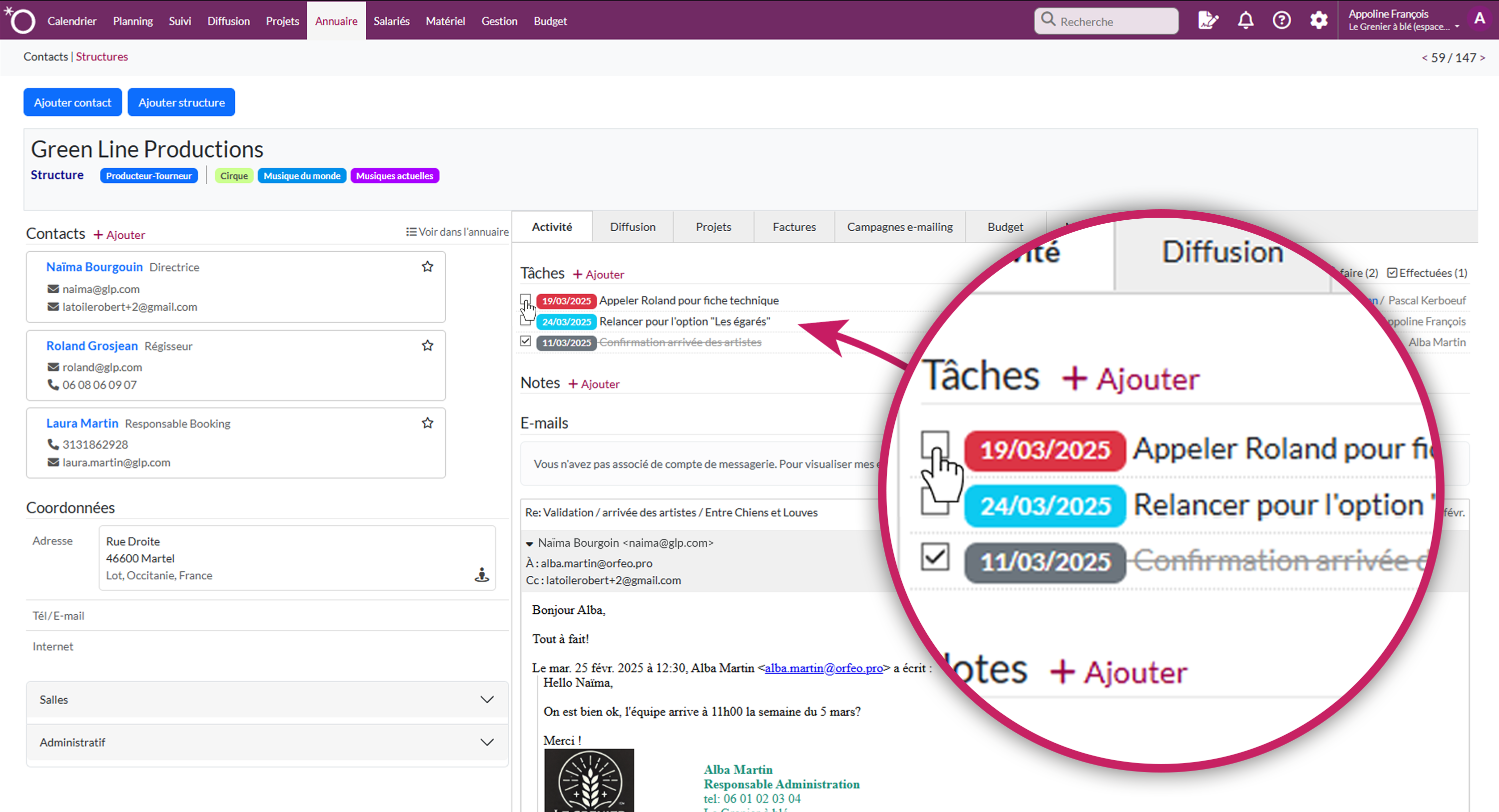Screen dimensions: 1499x812
Task: Open Laura Martin contact link
Action: point(82,423)
